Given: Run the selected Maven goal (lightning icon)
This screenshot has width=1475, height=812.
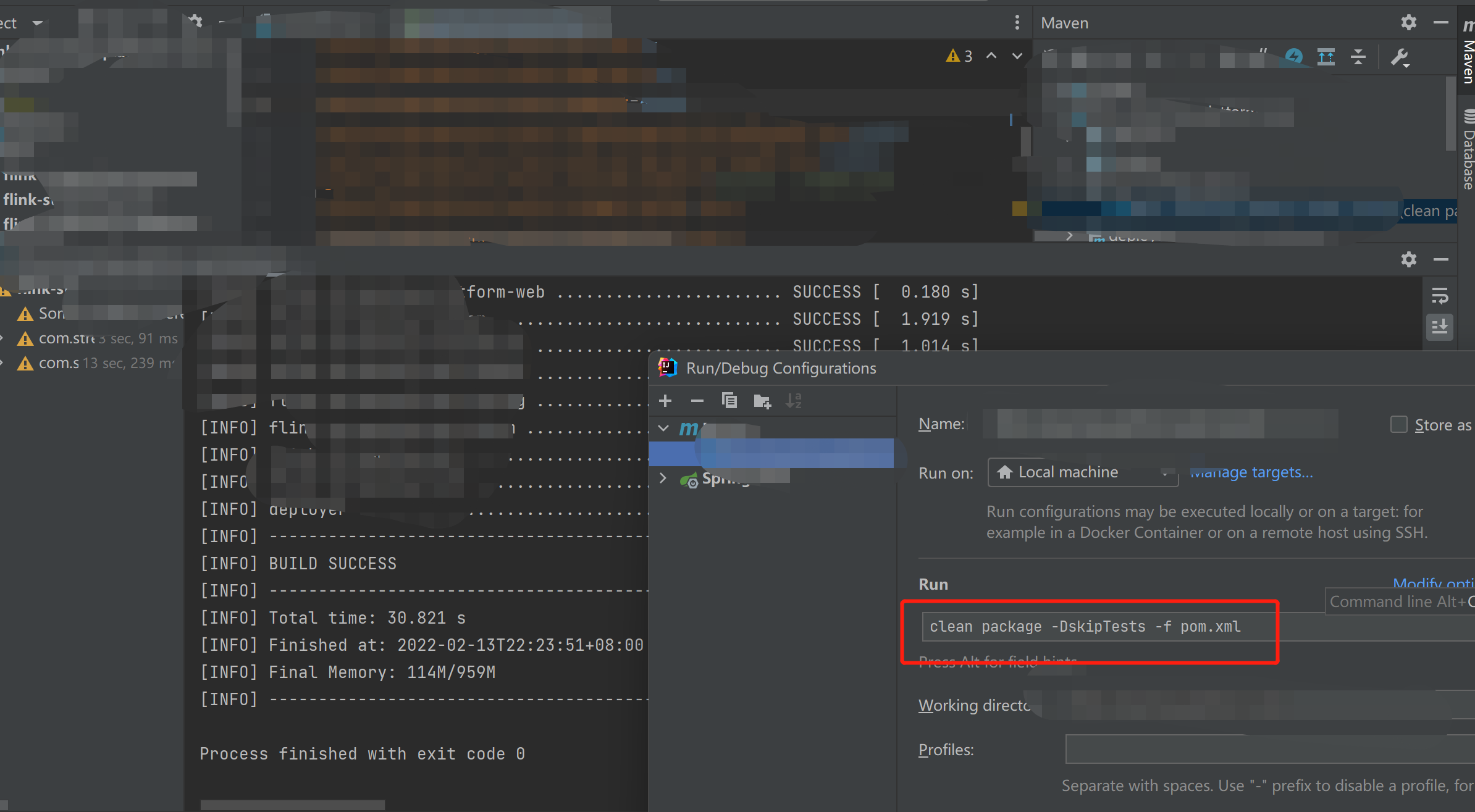Looking at the screenshot, I should (1295, 57).
